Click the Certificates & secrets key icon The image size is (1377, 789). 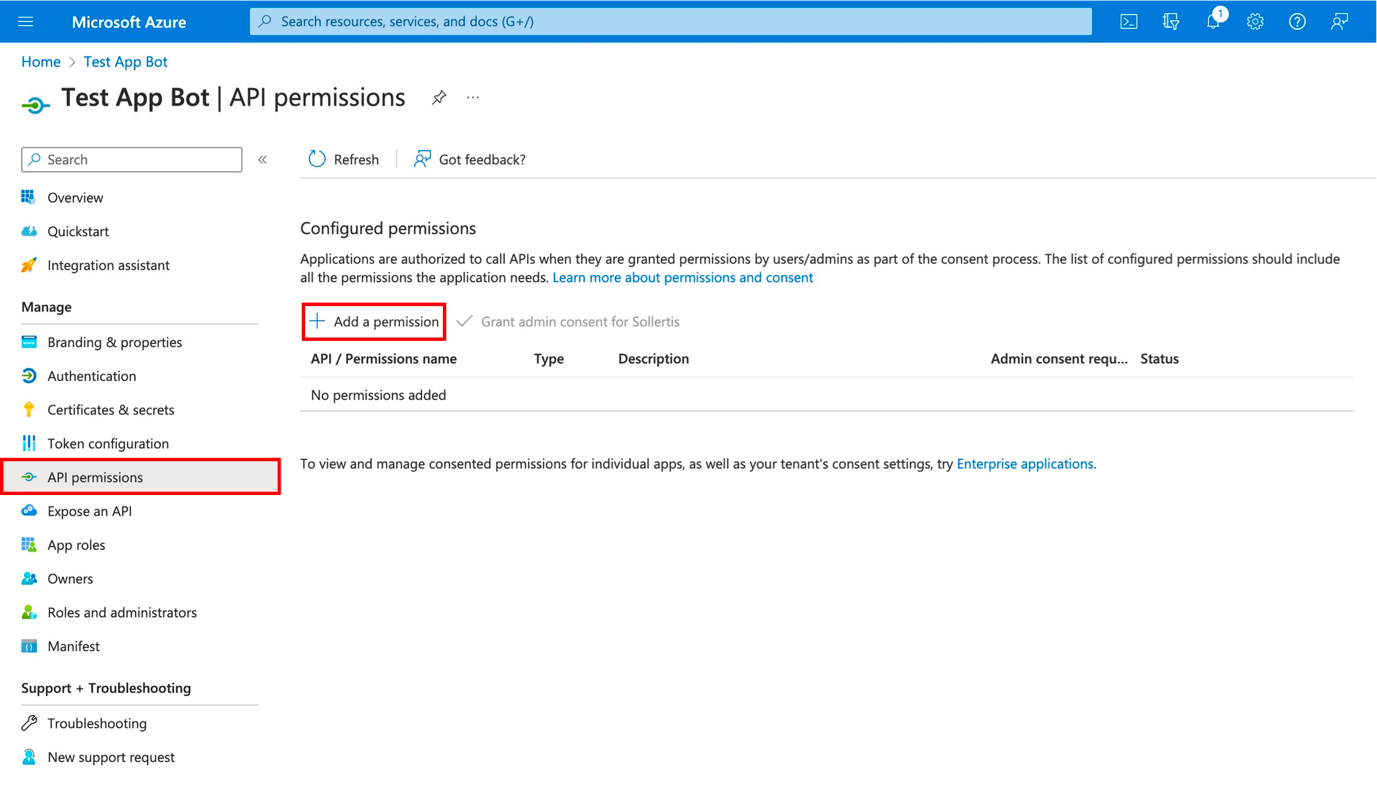[x=29, y=410]
